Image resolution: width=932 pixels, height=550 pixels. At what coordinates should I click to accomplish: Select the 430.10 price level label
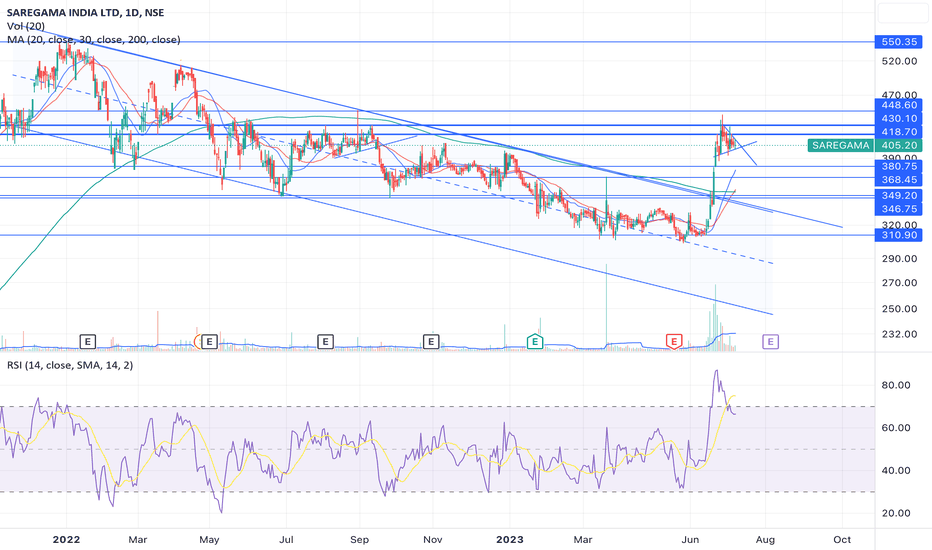pyautogui.click(x=899, y=119)
